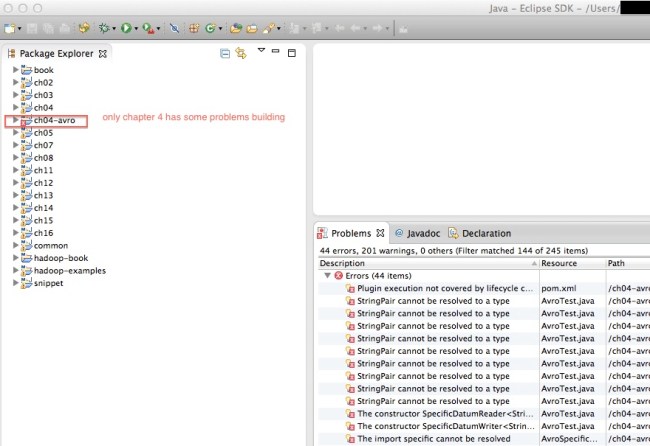Click the green Run button icon

click(x=127, y=29)
